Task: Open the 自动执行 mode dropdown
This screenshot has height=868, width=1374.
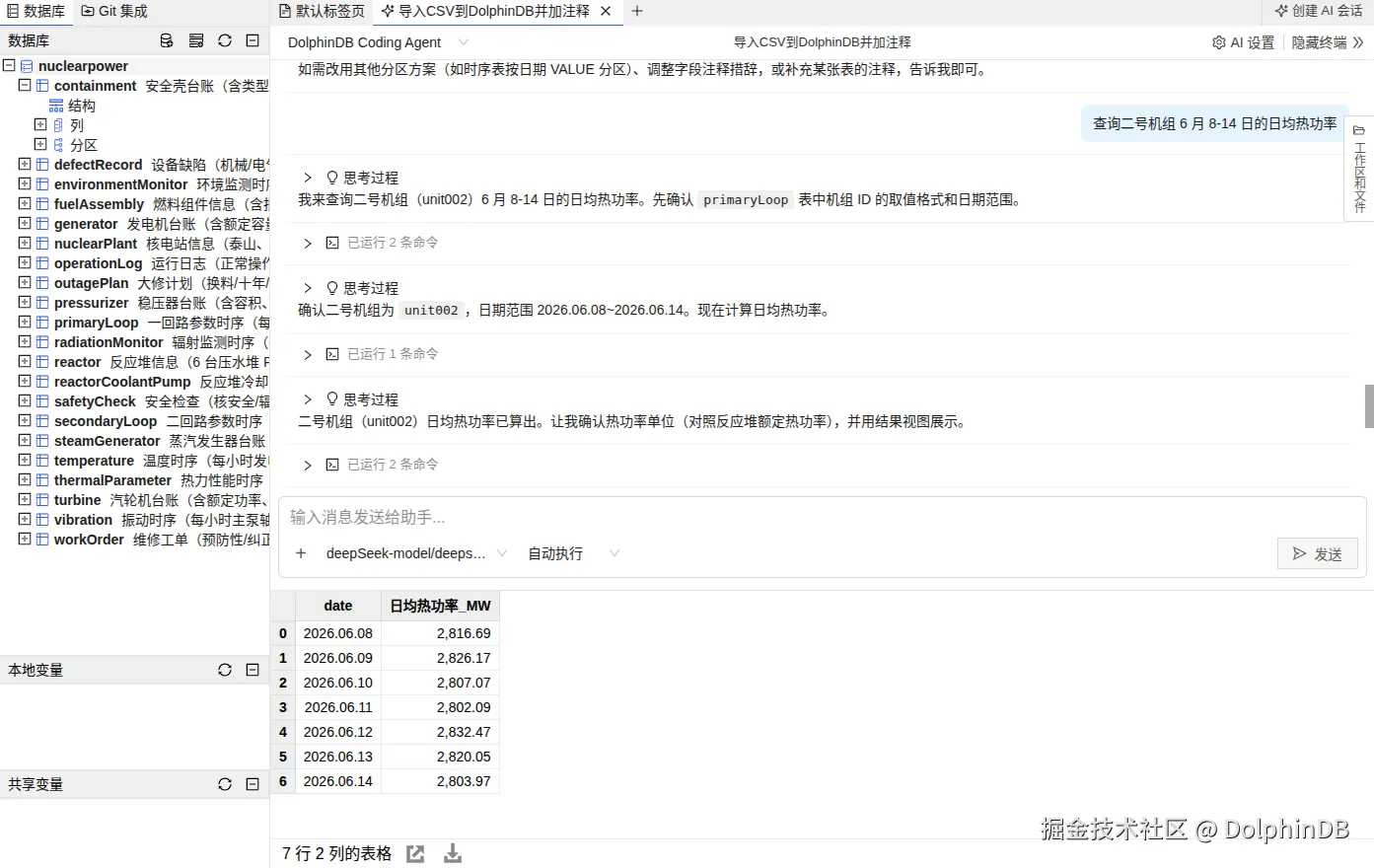Action: coord(573,553)
